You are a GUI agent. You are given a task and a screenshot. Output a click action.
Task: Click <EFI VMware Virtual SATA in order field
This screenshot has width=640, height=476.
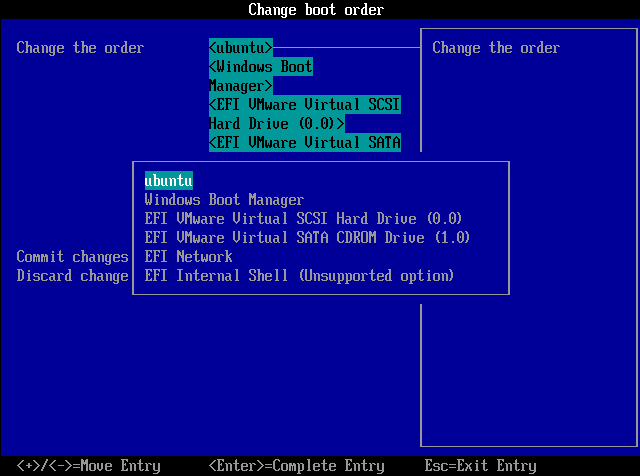pyautogui.click(x=304, y=142)
